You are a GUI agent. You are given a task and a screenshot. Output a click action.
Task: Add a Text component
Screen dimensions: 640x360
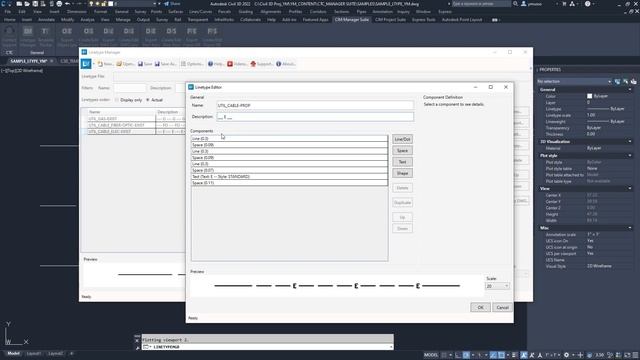point(402,162)
